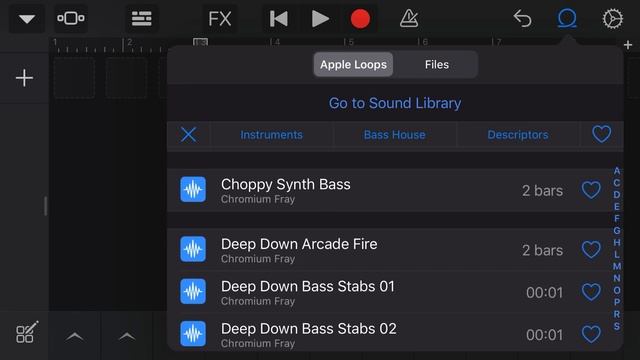This screenshot has width=640, height=360.
Task: Toggle the metronome
Action: coord(409,19)
